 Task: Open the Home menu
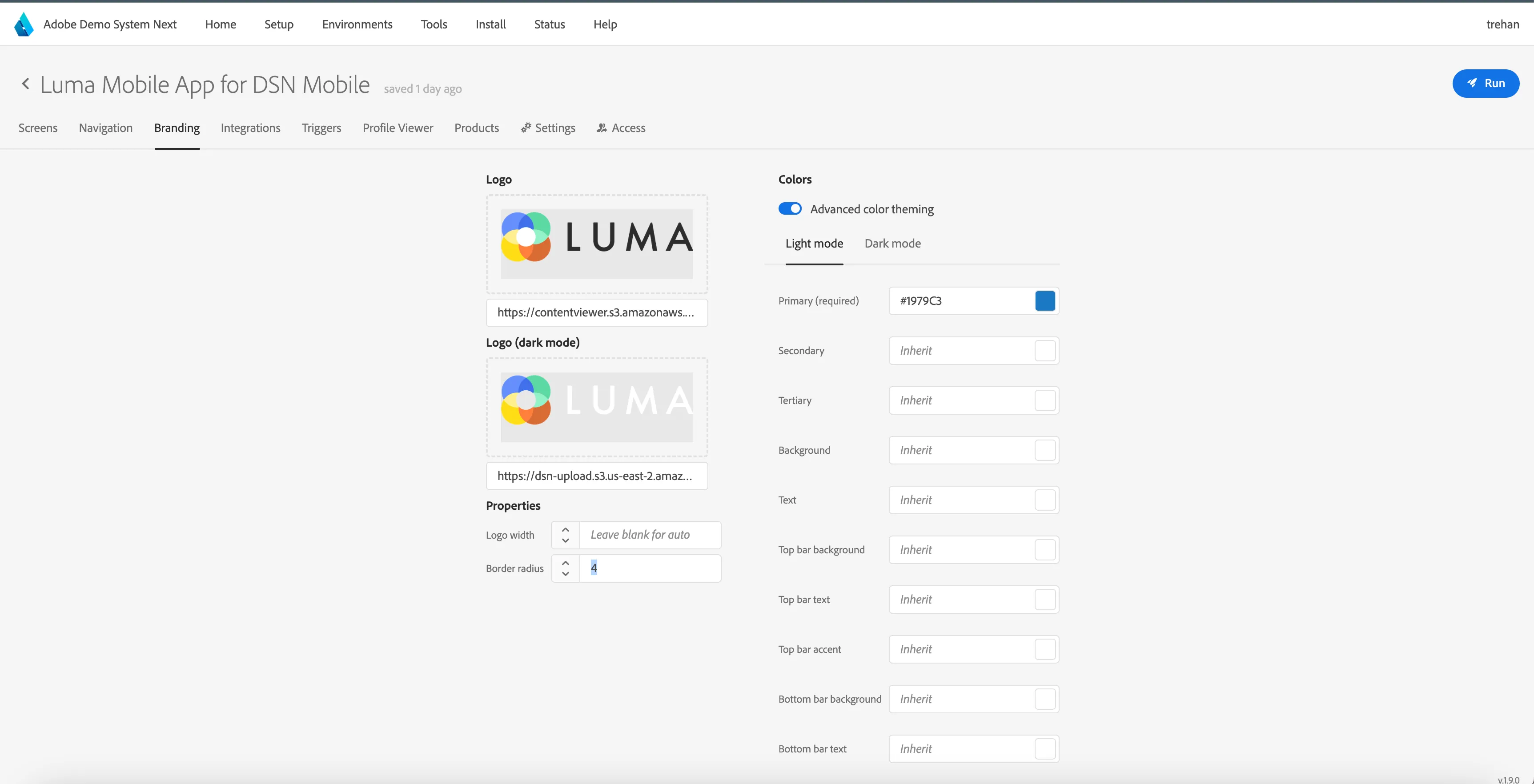point(221,24)
